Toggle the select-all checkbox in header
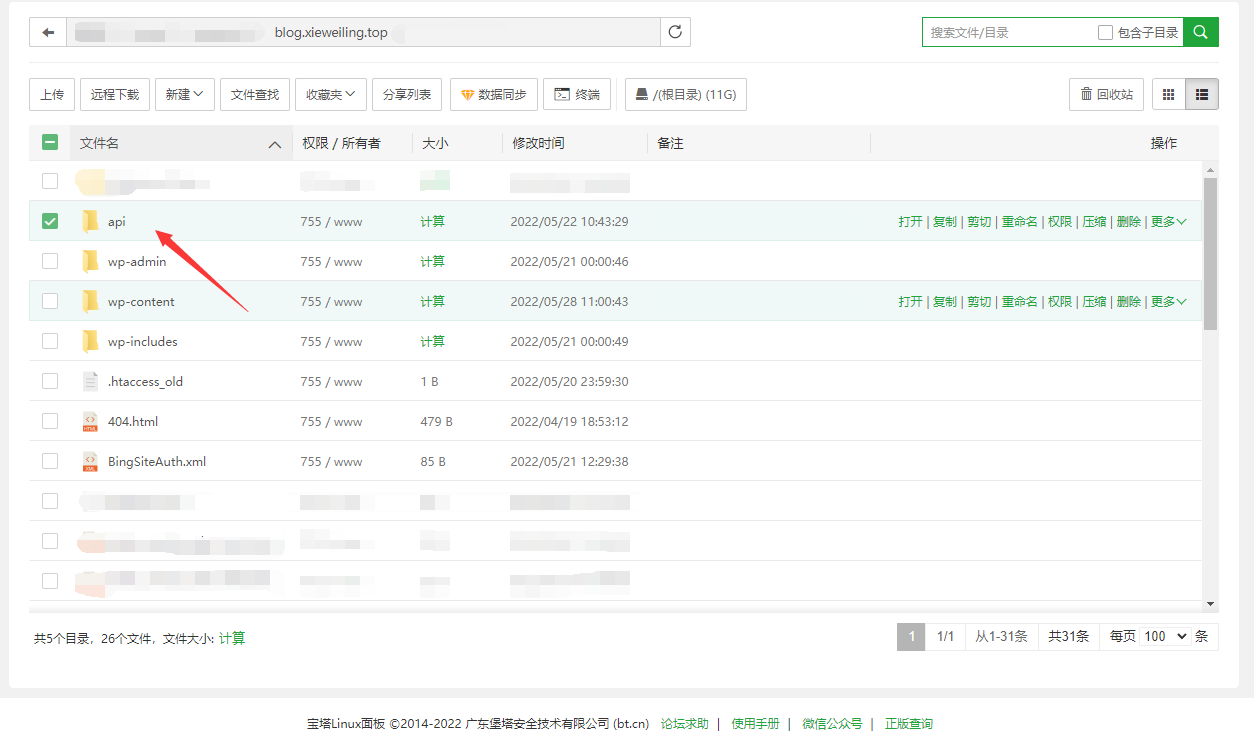1254x745 pixels. pos(50,143)
